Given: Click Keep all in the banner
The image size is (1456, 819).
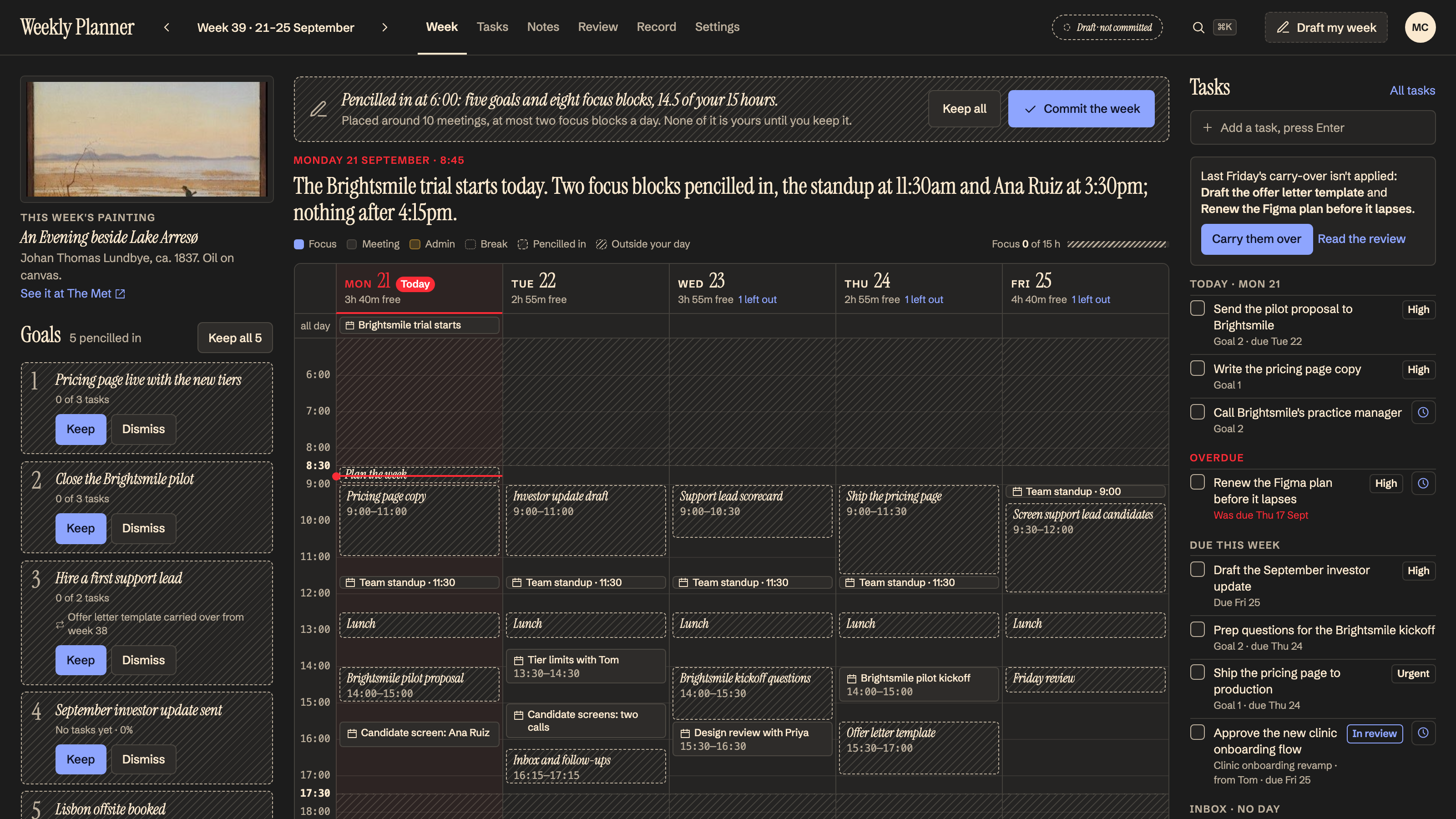Looking at the screenshot, I should 964,109.
